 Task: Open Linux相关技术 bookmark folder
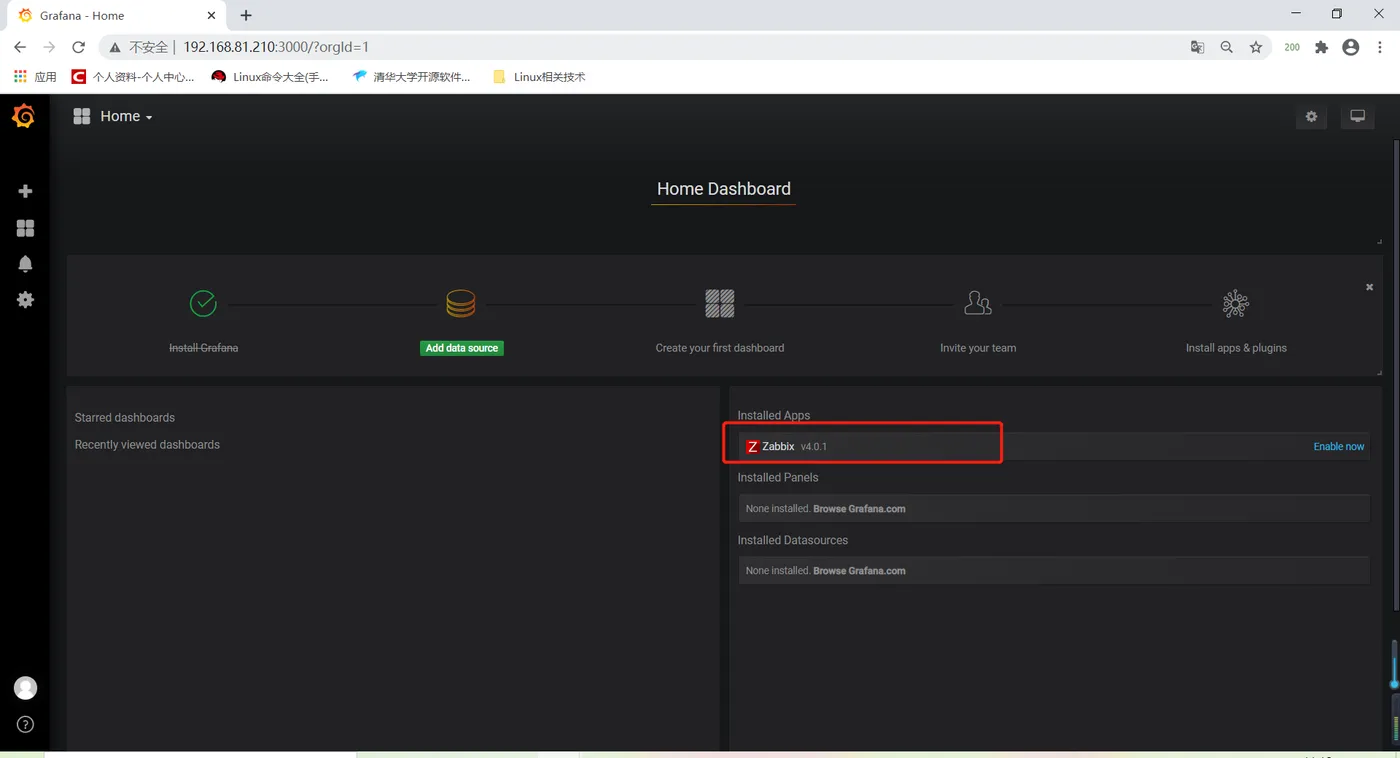click(540, 77)
